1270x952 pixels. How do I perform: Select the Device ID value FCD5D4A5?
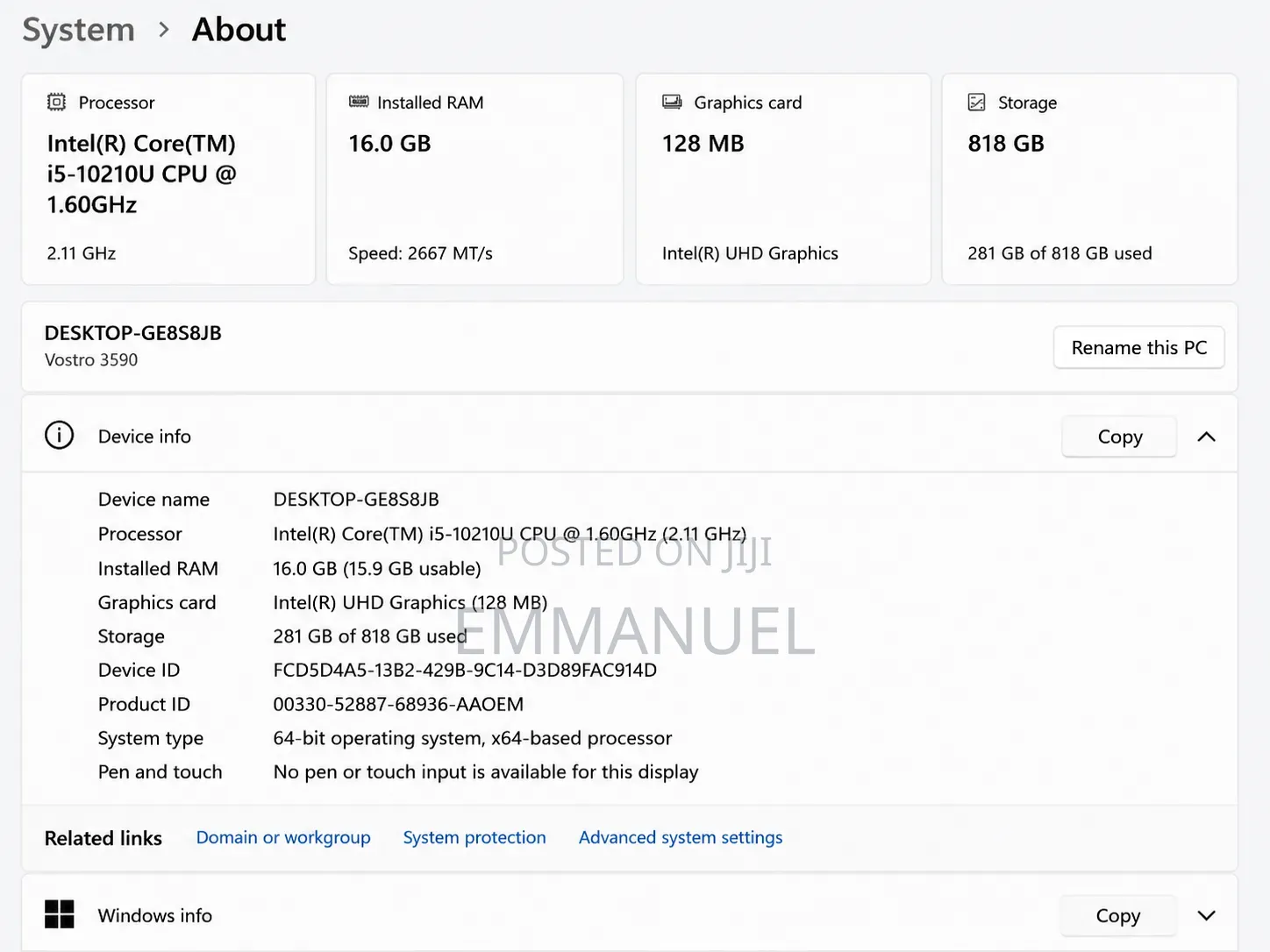(465, 671)
